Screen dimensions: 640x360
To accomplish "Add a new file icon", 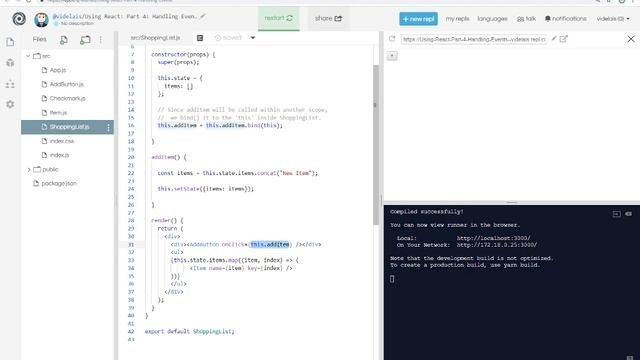I will 64,40.
